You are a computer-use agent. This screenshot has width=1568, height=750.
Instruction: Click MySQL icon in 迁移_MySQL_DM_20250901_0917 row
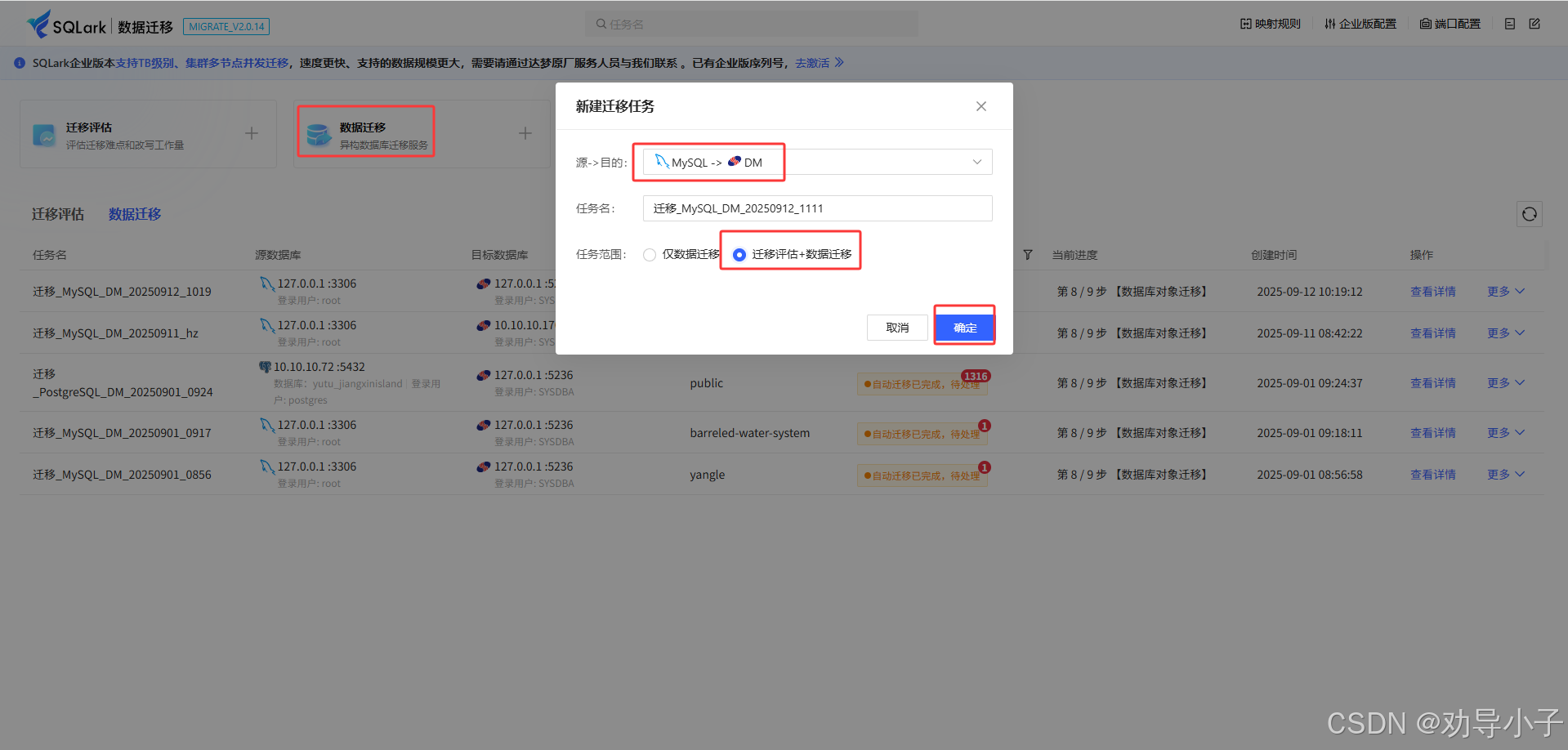pyautogui.click(x=267, y=425)
